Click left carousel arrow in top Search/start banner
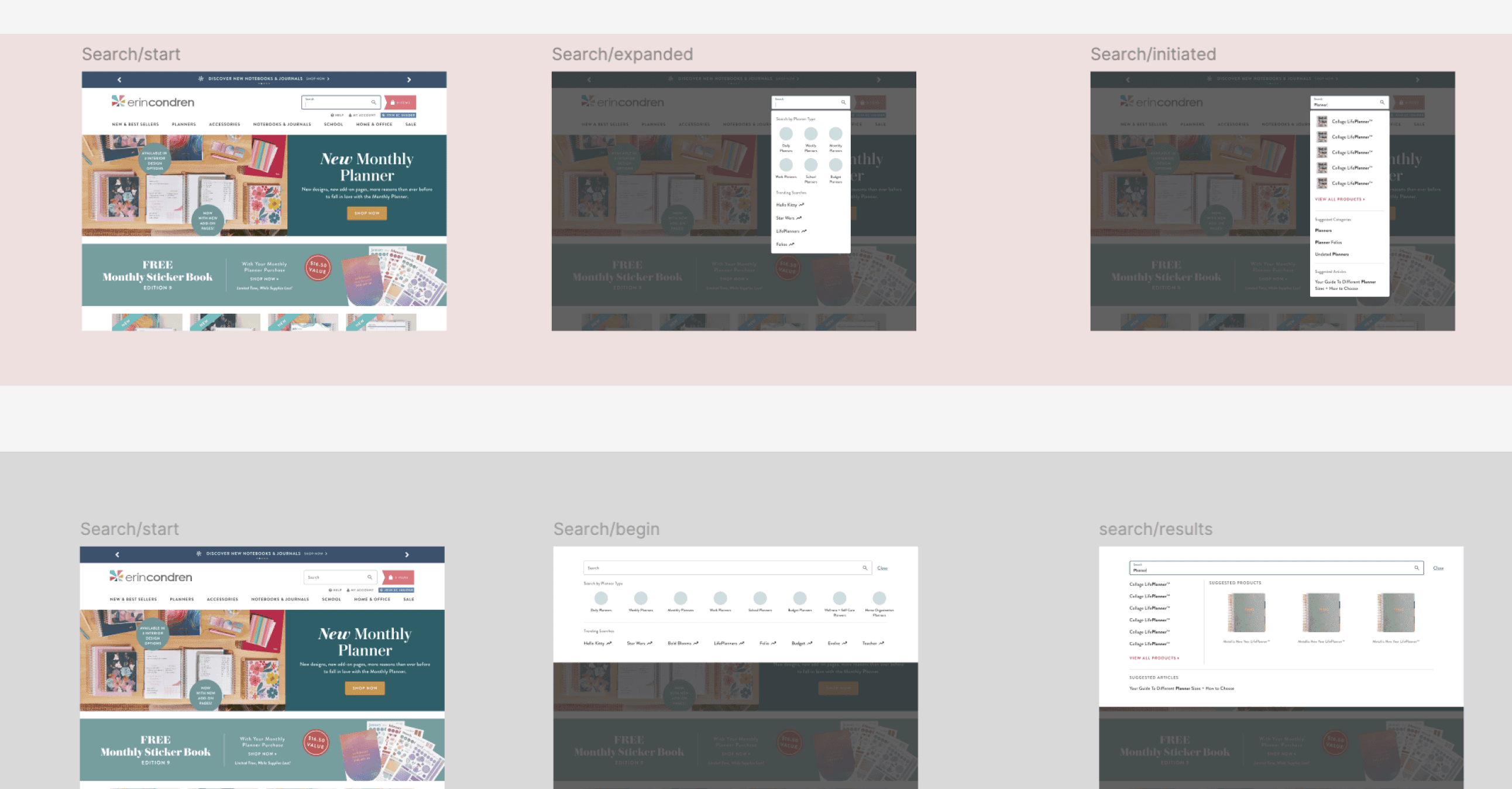This screenshot has width=1512, height=789. [119, 79]
